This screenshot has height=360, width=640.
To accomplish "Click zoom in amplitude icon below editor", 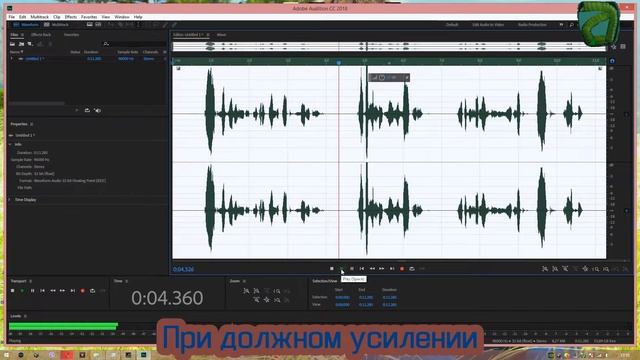I will click(545, 269).
